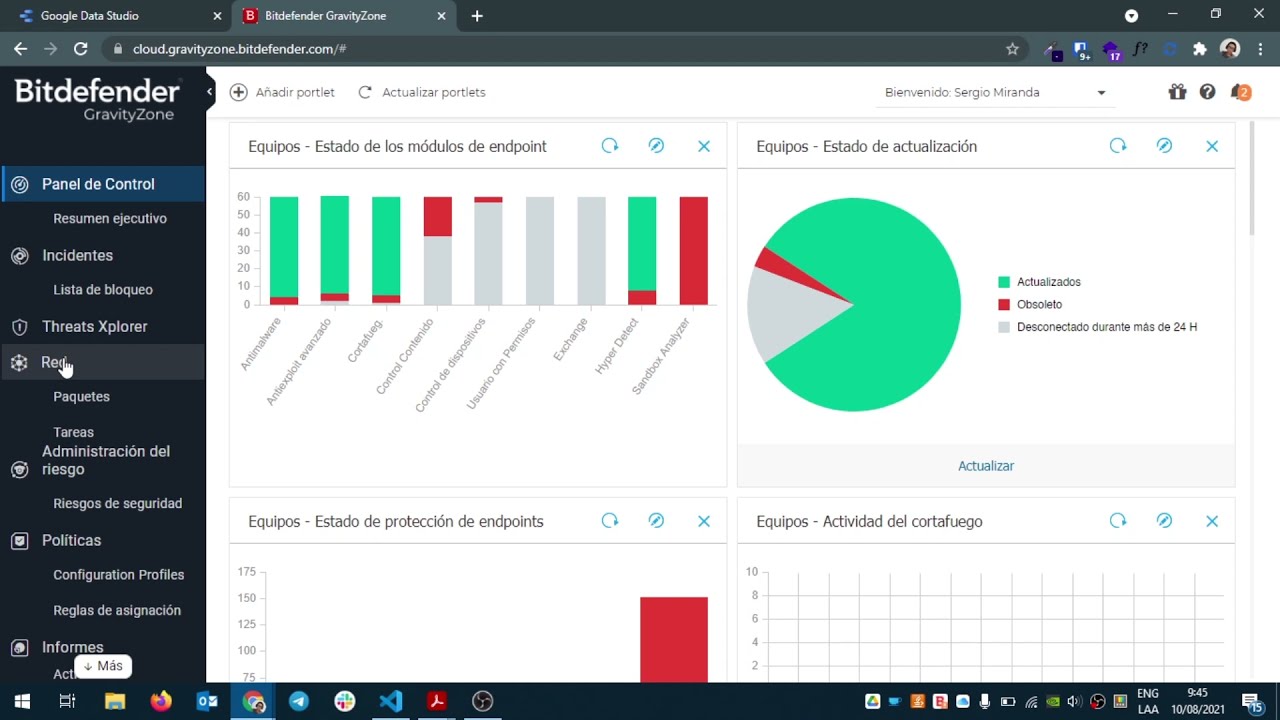Collapse the sidebar with the arrow handle
Image resolution: width=1280 pixels, height=720 pixels.
tap(210, 92)
